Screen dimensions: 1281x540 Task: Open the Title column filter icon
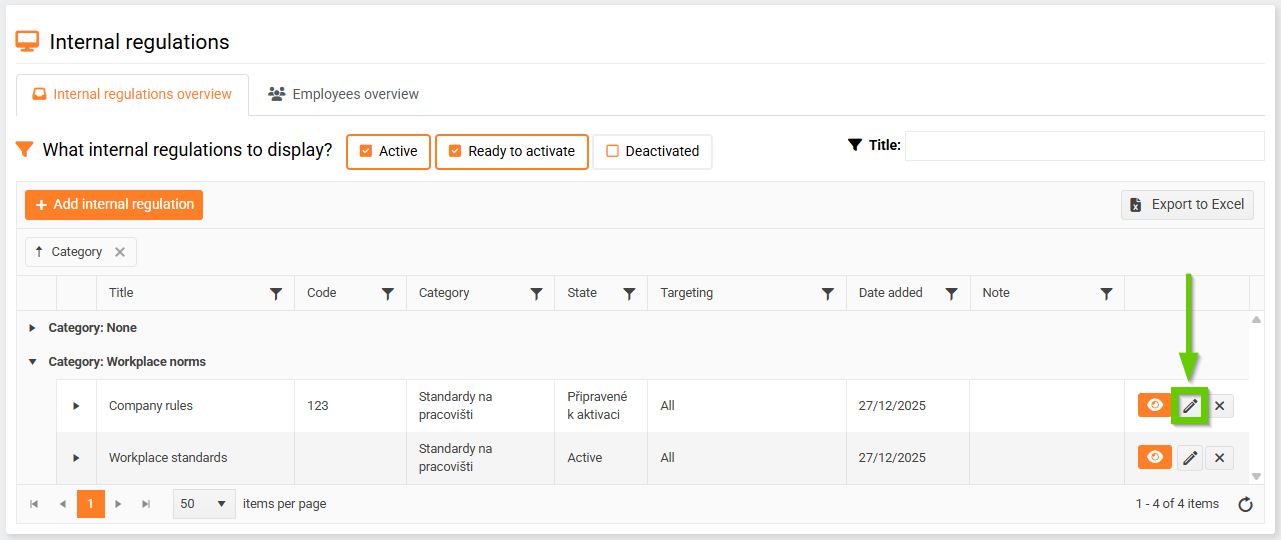[x=276, y=294]
